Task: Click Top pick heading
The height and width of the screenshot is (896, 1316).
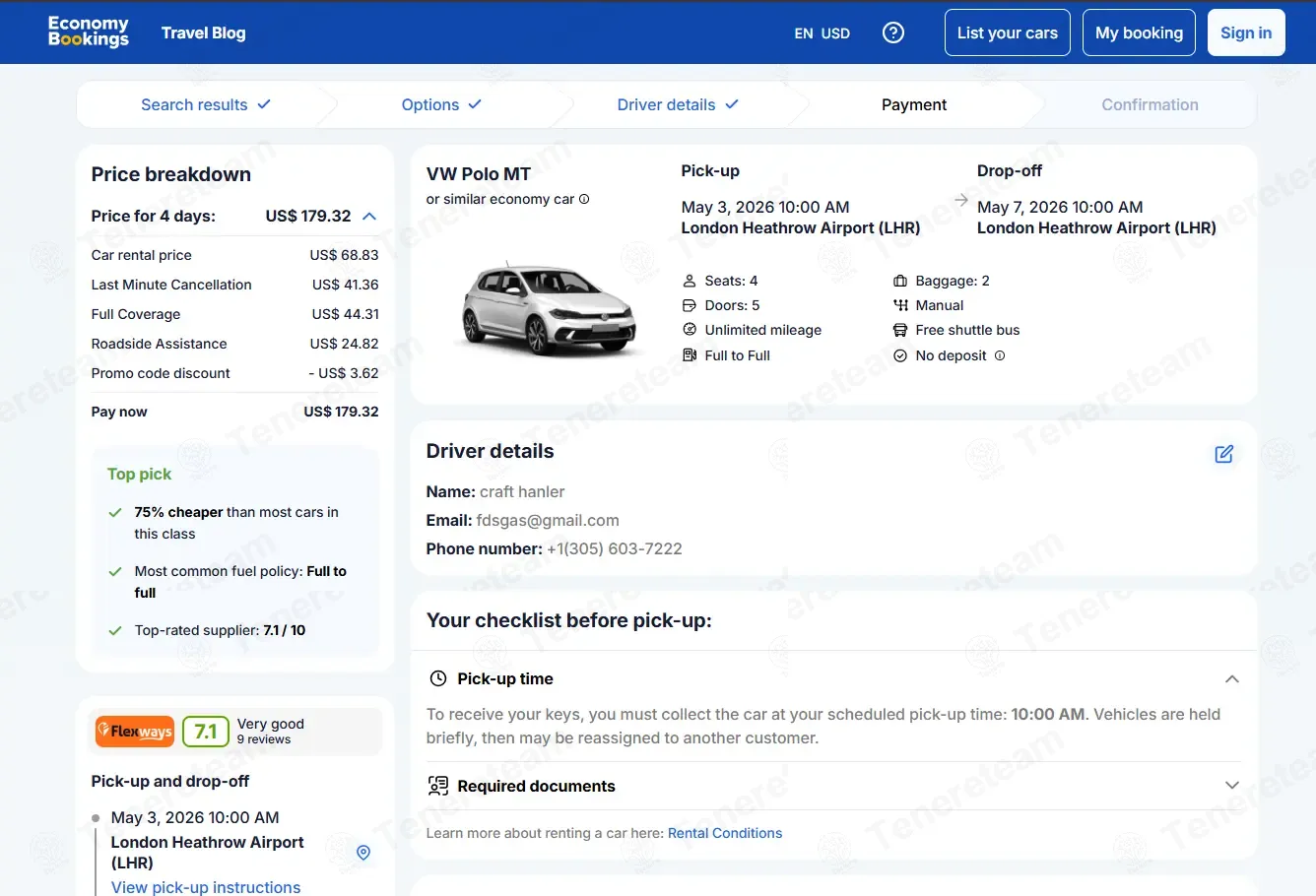Action: (x=139, y=474)
